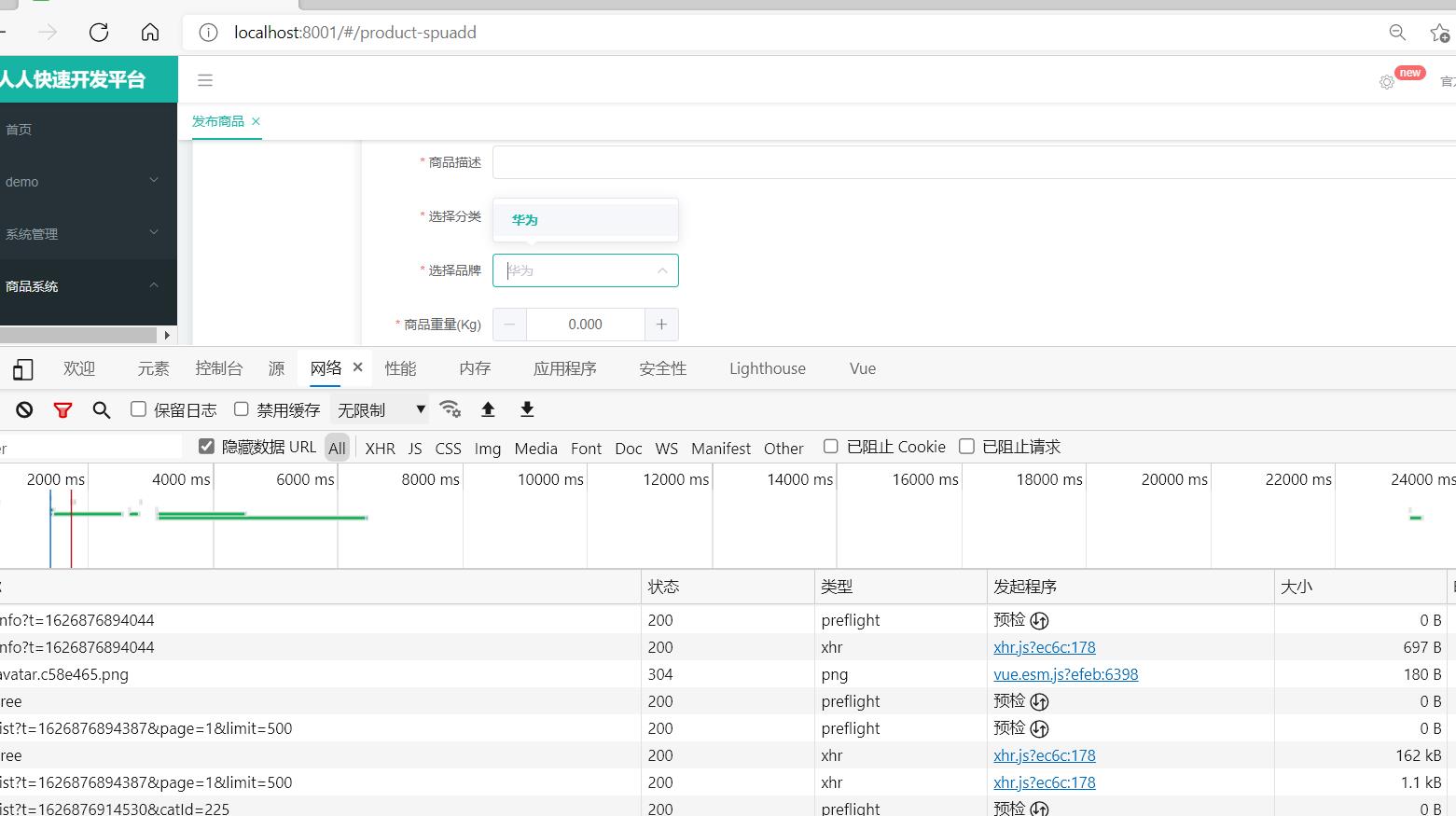Viewport: 1456px width, 816px height.
Task: Toggle the red filter funnel icon
Action: [62, 409]
